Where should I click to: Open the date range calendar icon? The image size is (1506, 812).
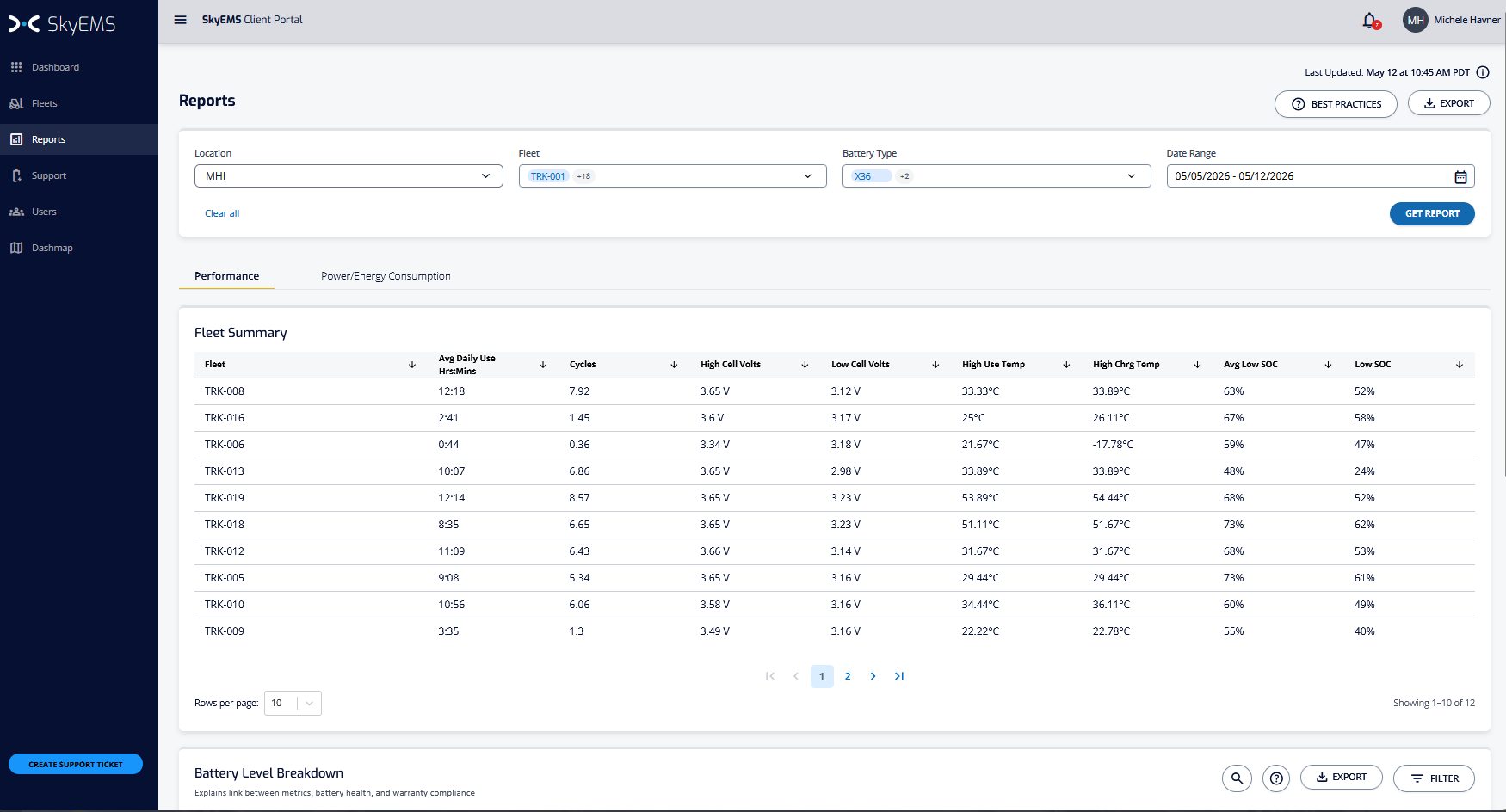tap(1460, 176)
